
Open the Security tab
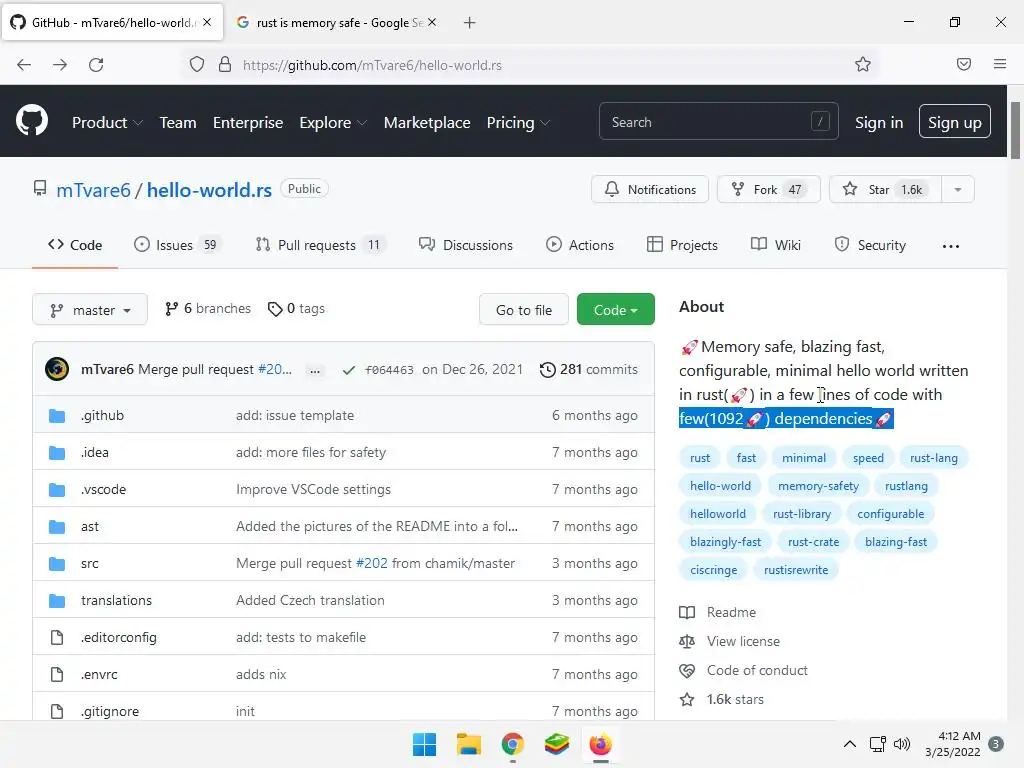870,245
